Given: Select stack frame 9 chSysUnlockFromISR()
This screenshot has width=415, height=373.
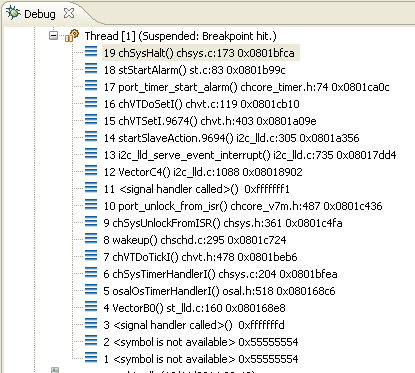Looking at the screenshot, I should [223, 223].
